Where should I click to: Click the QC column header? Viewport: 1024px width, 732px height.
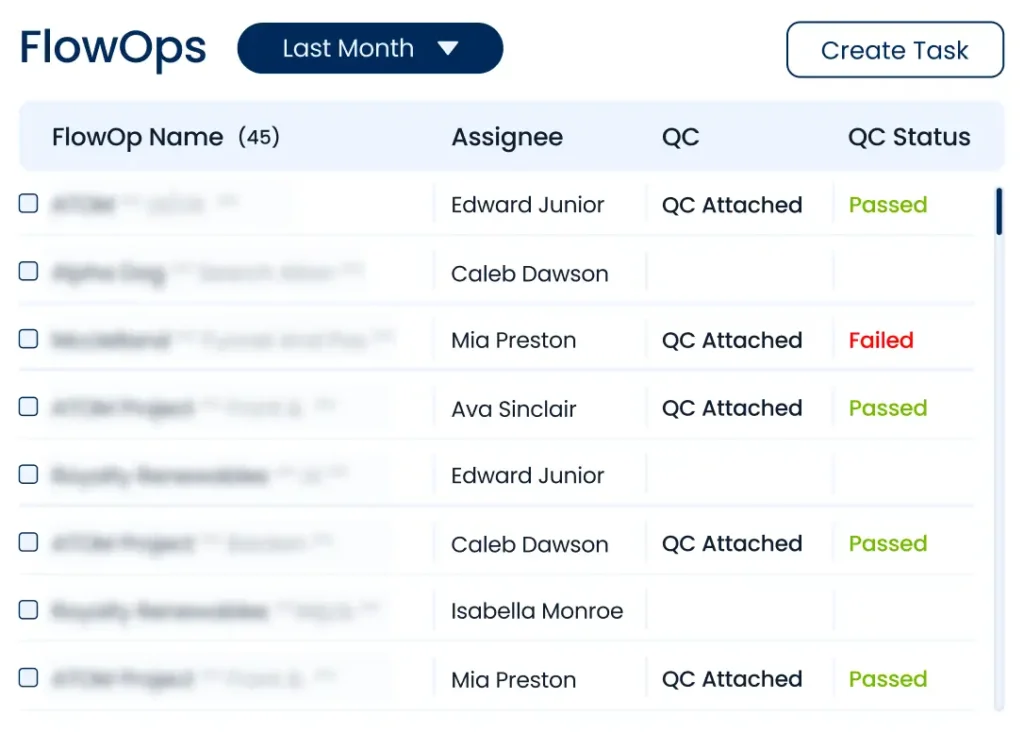coord(680,137)
